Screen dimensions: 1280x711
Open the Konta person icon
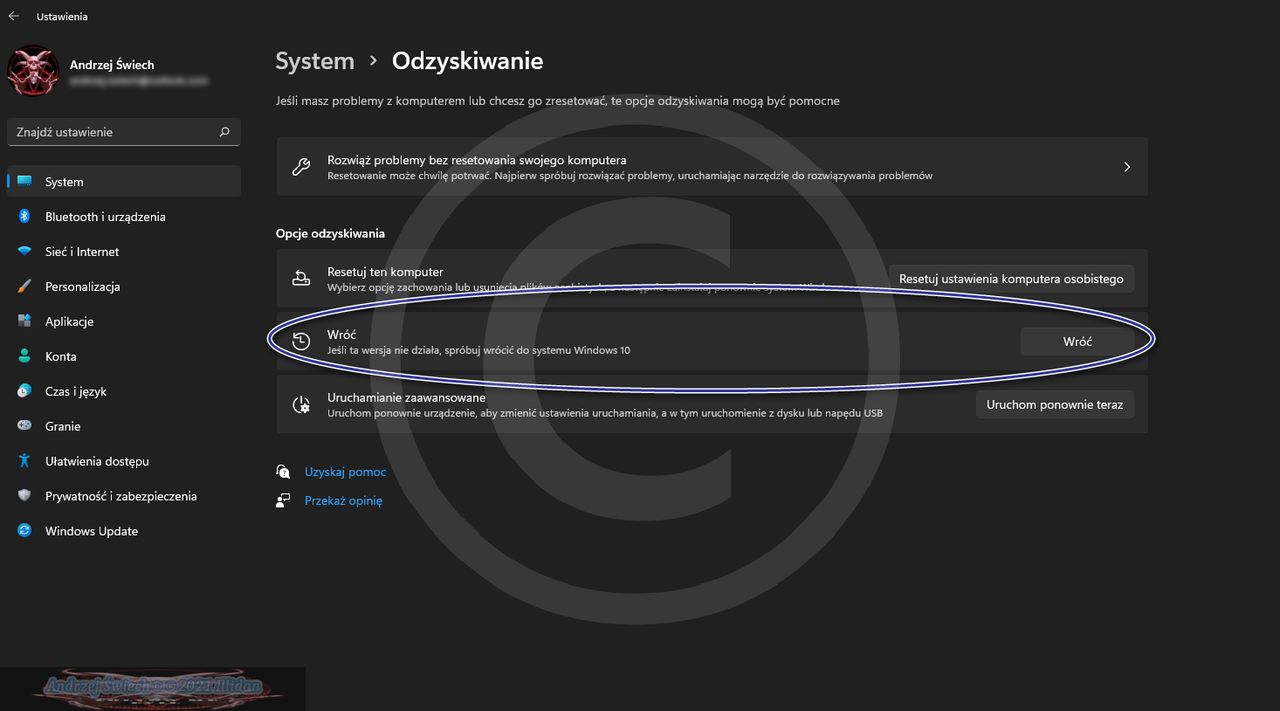point(24,357)
